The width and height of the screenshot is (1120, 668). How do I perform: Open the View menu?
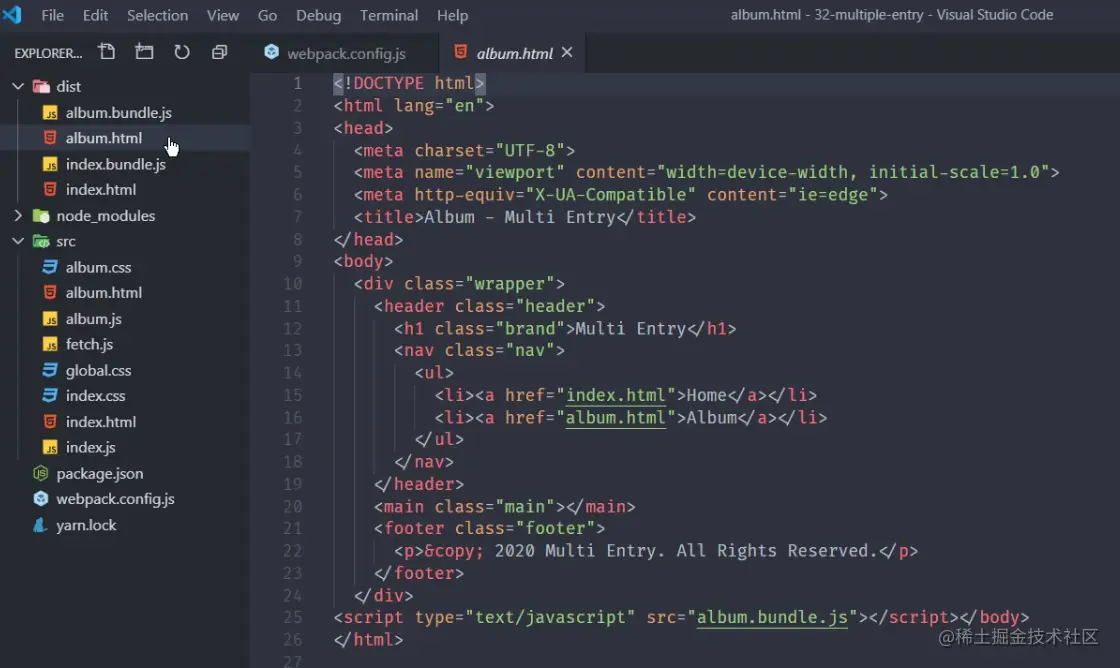223,15
